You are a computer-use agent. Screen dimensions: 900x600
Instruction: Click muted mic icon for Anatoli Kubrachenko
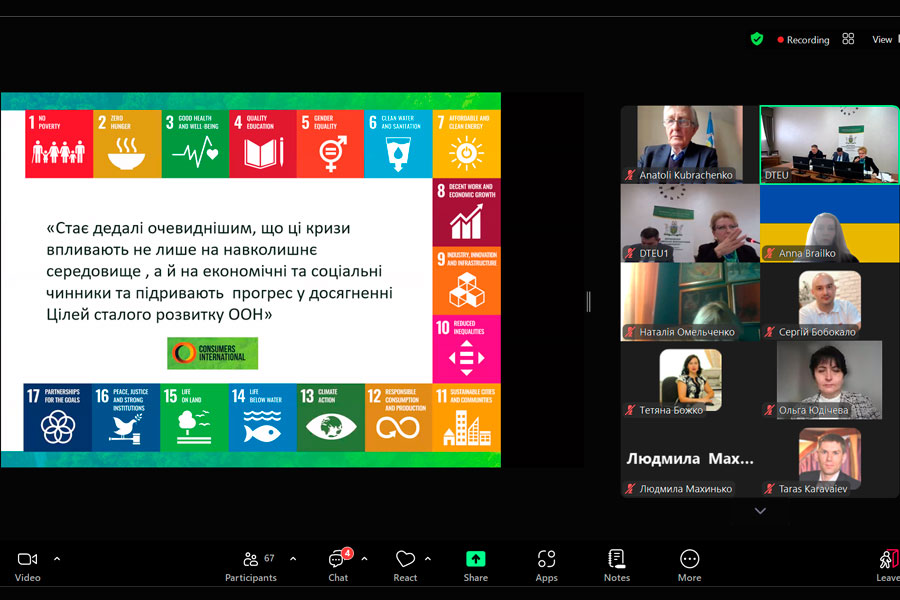[x=630, y=175]
